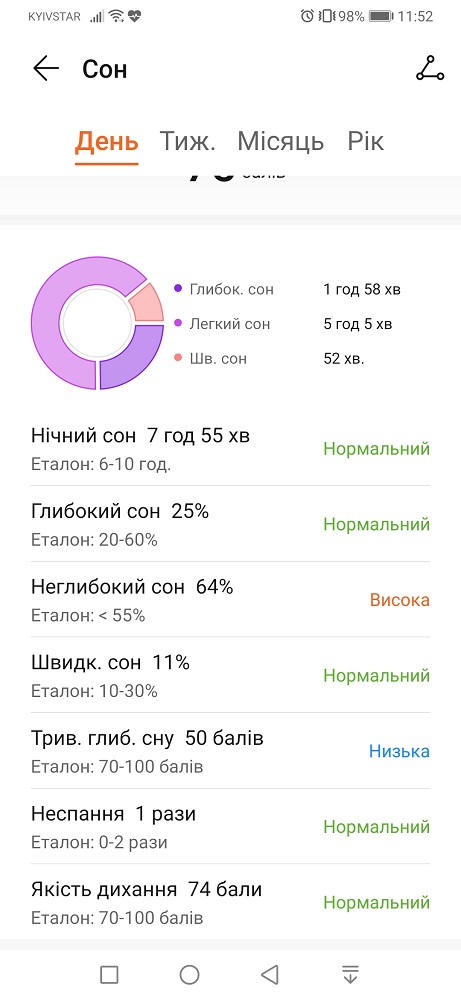Tap the Висока status label
Screen dimensions: 461x1000
click(x=400, y=600)
